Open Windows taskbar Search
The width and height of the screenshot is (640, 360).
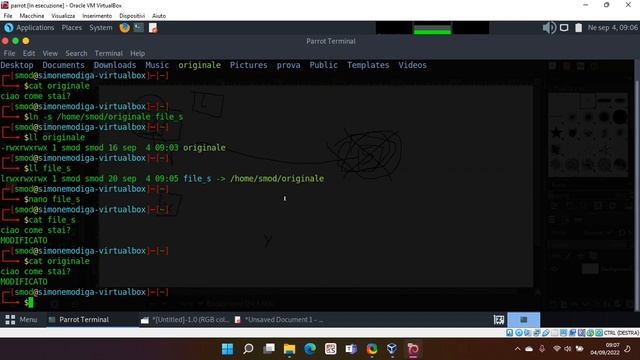(248, 349)
